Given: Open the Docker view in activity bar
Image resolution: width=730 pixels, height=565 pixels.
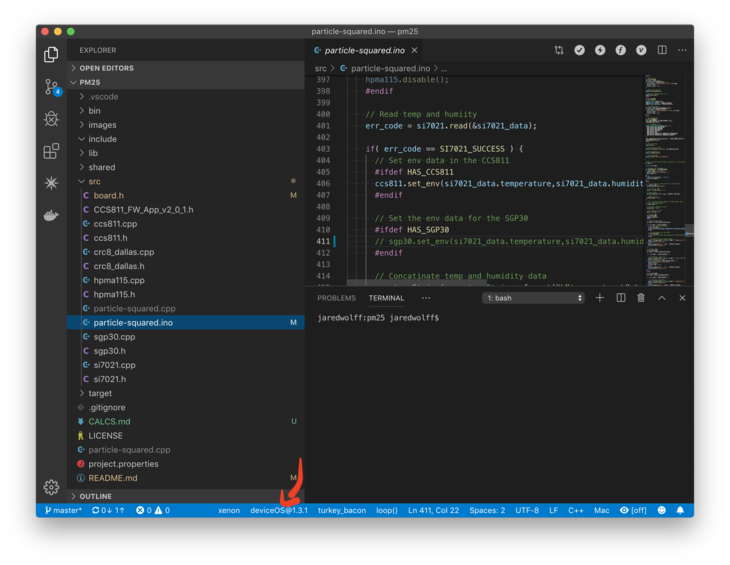Looking at the screenshot, I should pyautogui.click(x=51, y=214).
